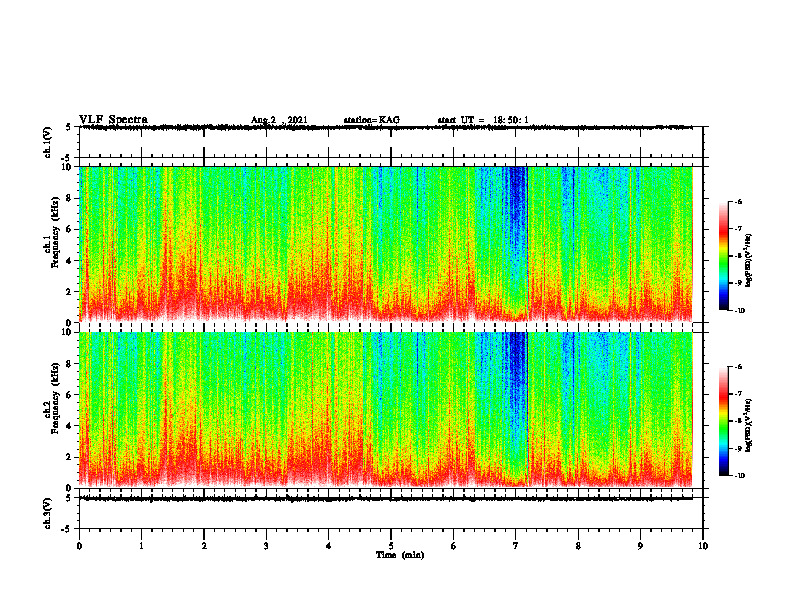Viewport: 792px width, 612px height.
Task: Click the "5" tick on ch.1(V) axis
Action: 68,127
